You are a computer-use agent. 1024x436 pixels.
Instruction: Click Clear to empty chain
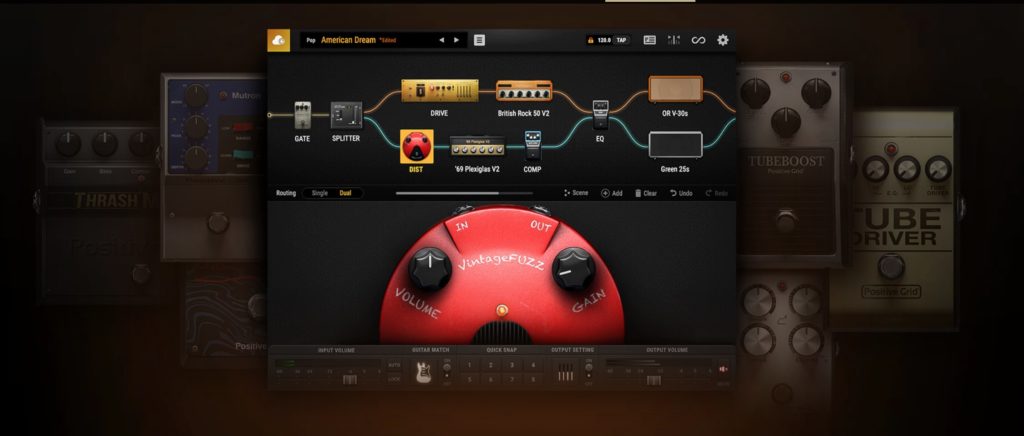pyautogui.click(x=646, y=193)
